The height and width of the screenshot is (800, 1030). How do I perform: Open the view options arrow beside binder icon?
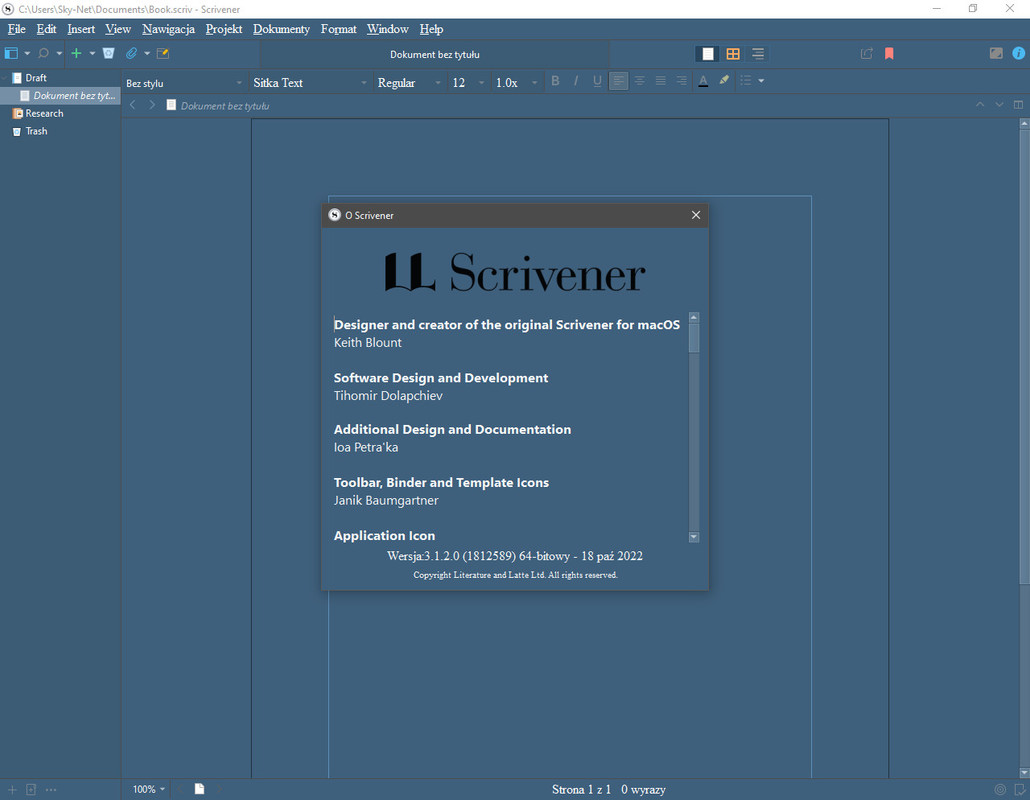27,53
